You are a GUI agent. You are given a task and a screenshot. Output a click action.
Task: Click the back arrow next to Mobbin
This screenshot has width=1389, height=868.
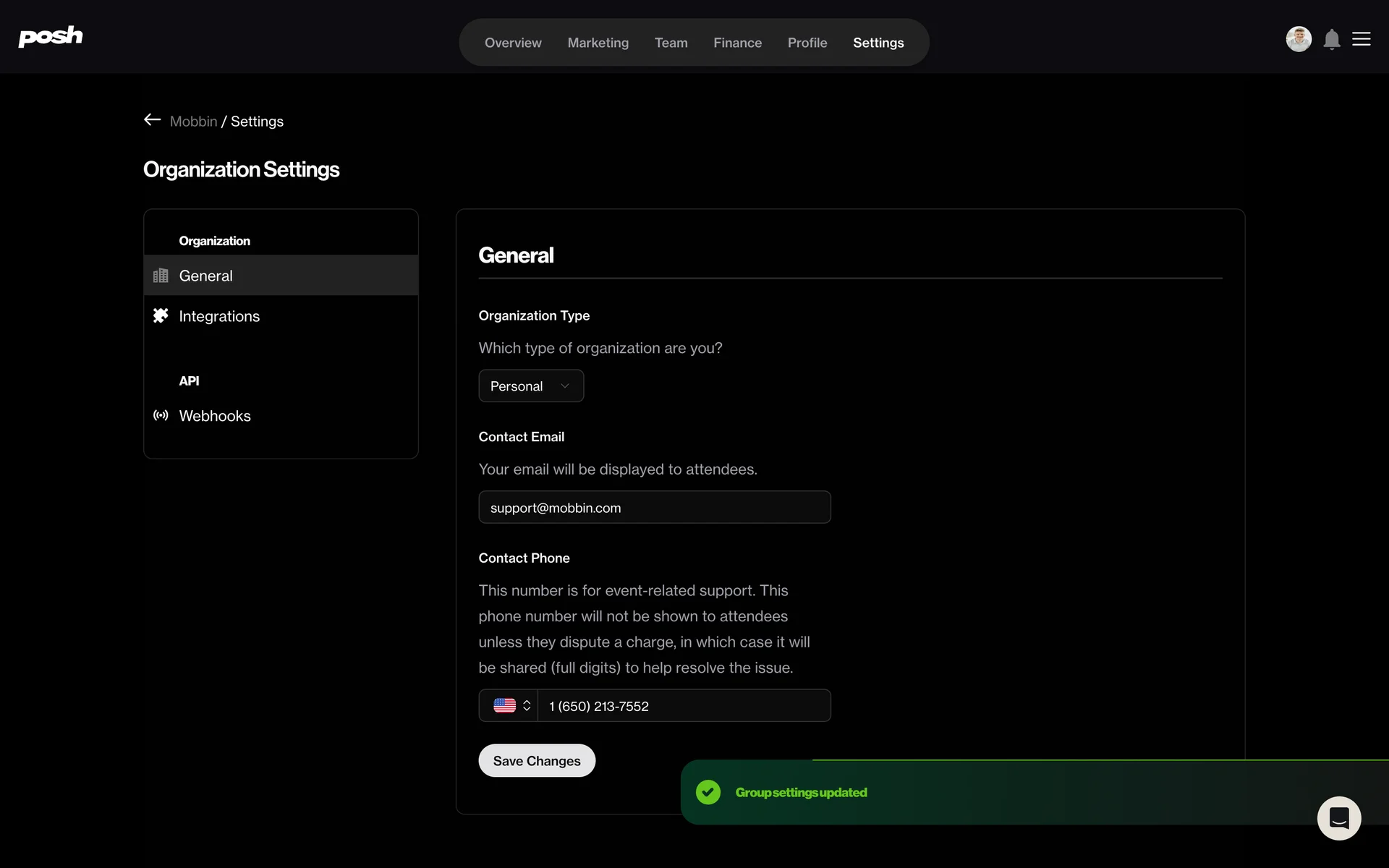click(152, 120)
